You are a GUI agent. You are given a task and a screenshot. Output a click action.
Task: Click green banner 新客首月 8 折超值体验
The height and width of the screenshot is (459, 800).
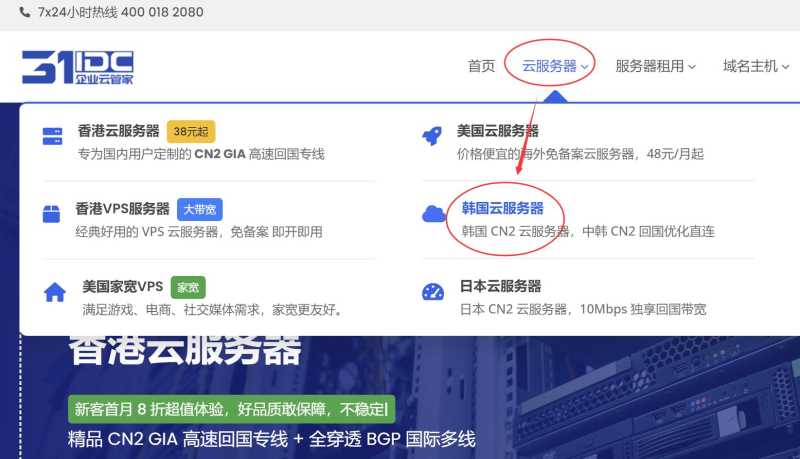pyautogui.click(x=232, y=409)
